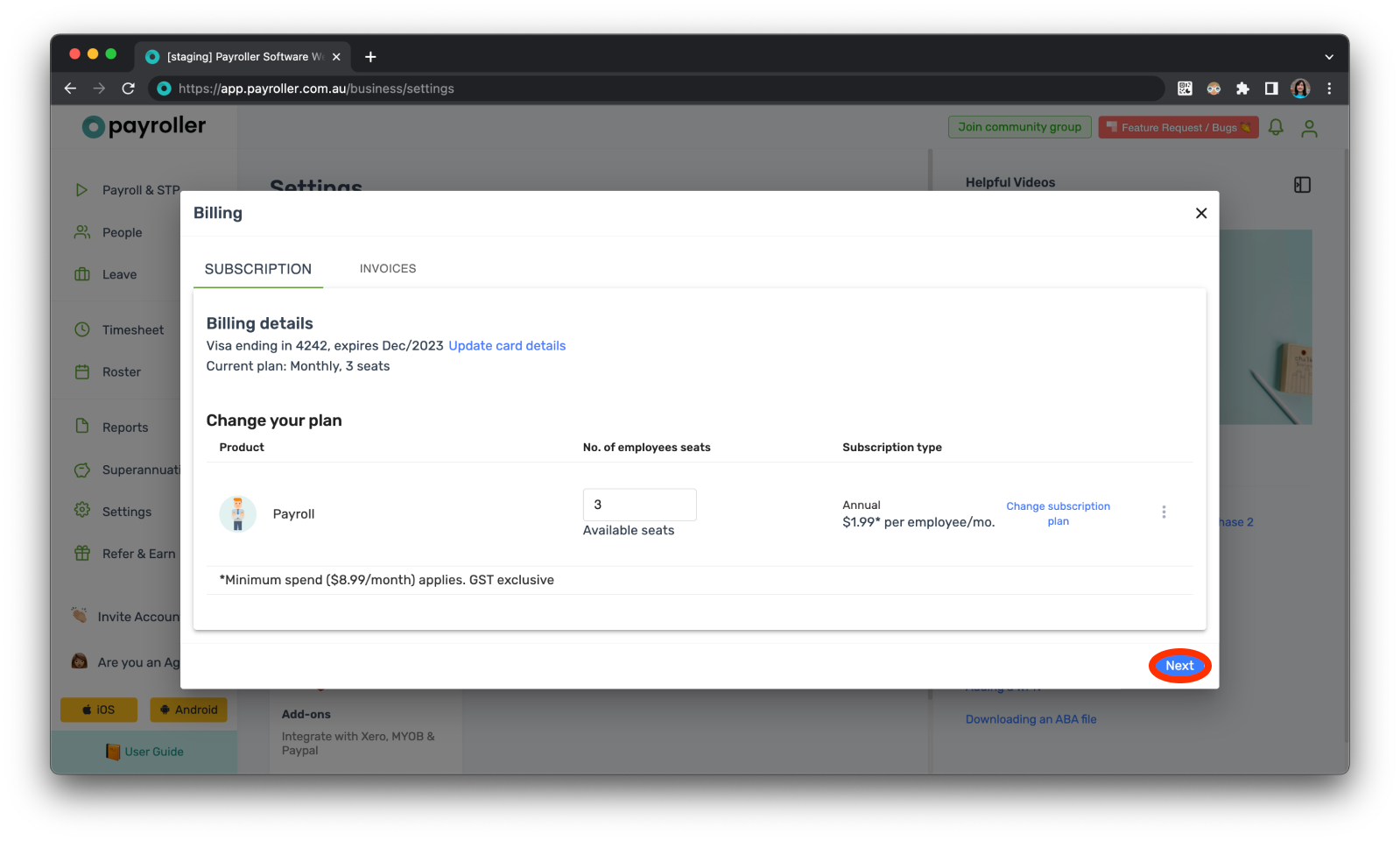Select the SUBSCRIPTION tab
The height and width of the screenshot is (841, 1400).
[x=258, y=269]
